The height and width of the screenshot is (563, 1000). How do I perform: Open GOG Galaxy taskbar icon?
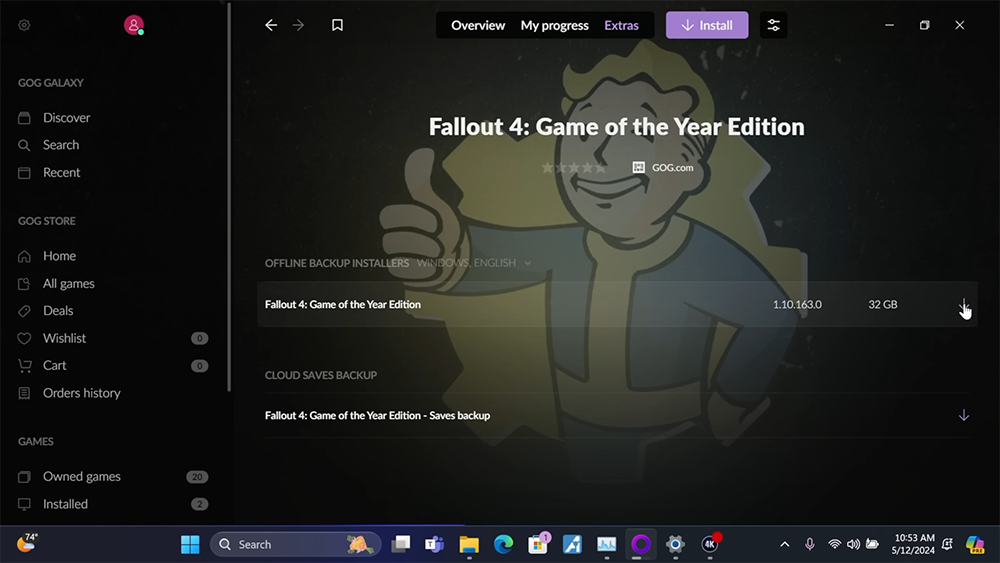coord(641,545)
